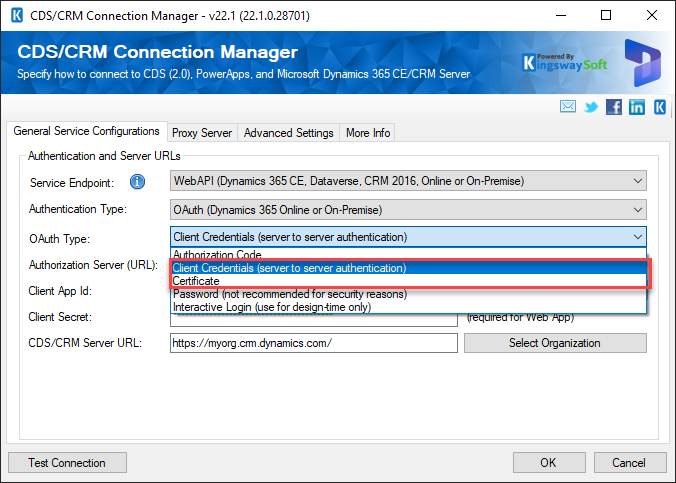The height and width of the screenshot is (483, 676).
Task: Switch to the Advanced Settings tab
Action: pos(288,133)
